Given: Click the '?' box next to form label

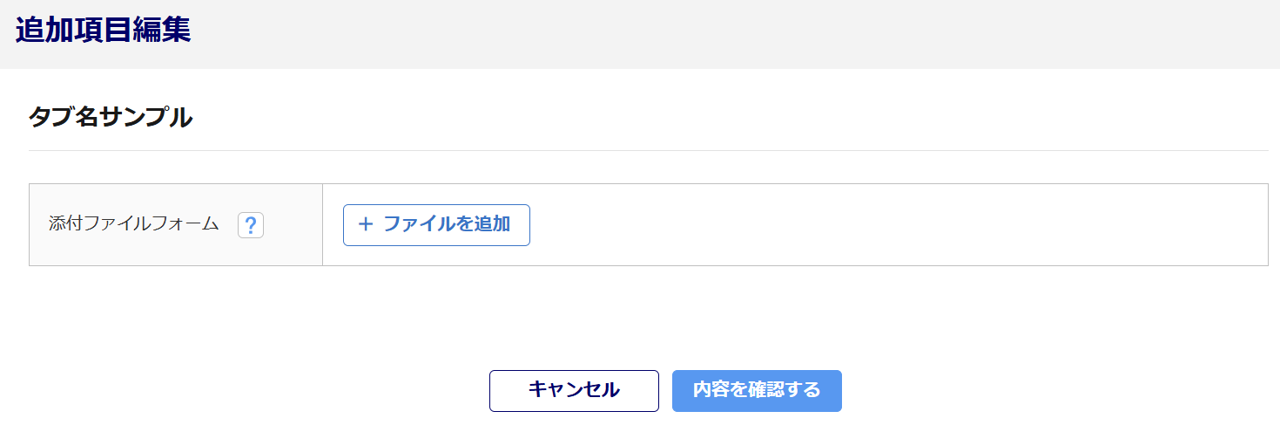Looking at the screenshot, I should pos(251,225).
